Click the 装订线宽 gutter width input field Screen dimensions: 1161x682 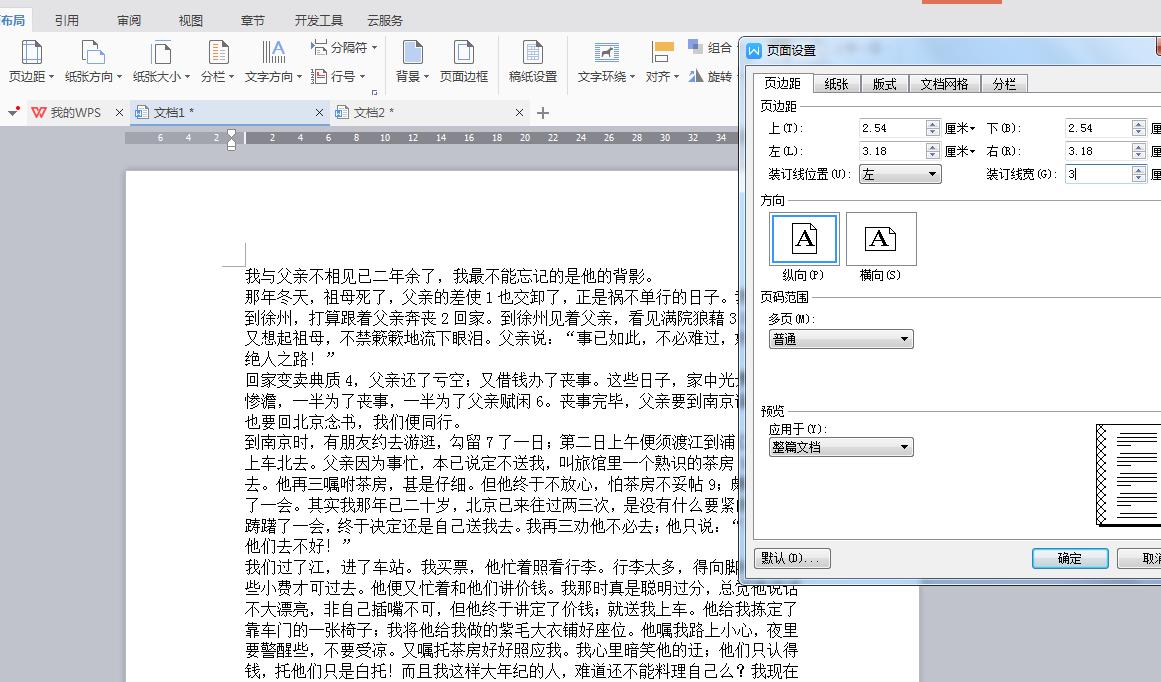(x=1095, y=175)
